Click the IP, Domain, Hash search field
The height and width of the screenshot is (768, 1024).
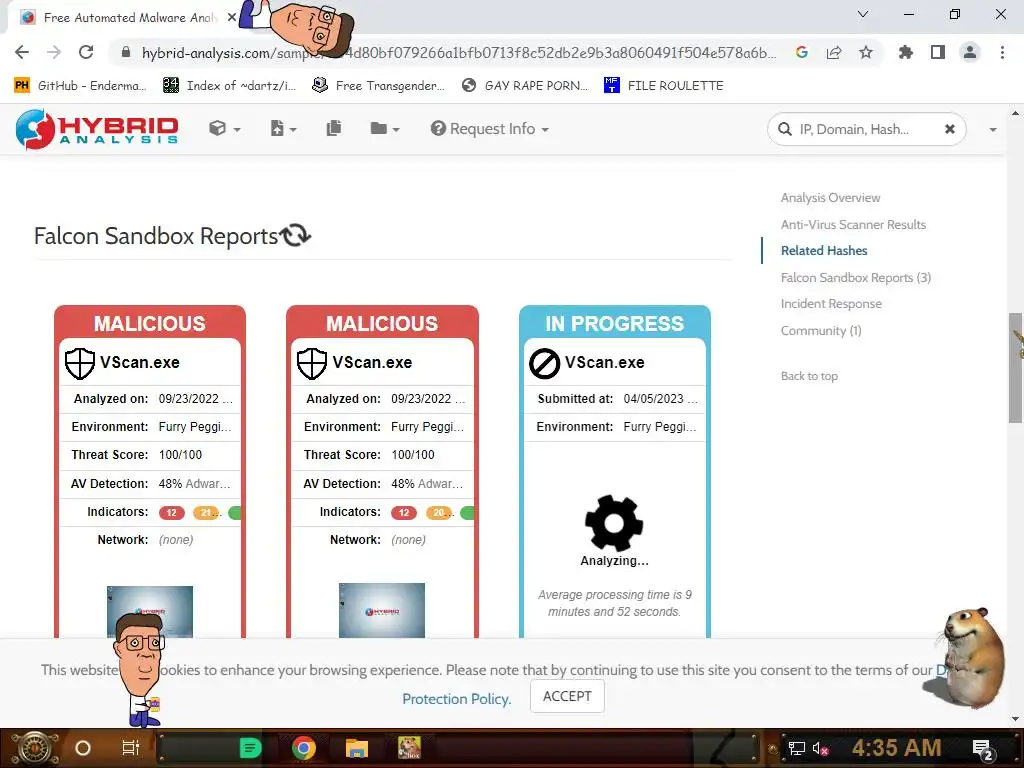coord(866,129)
